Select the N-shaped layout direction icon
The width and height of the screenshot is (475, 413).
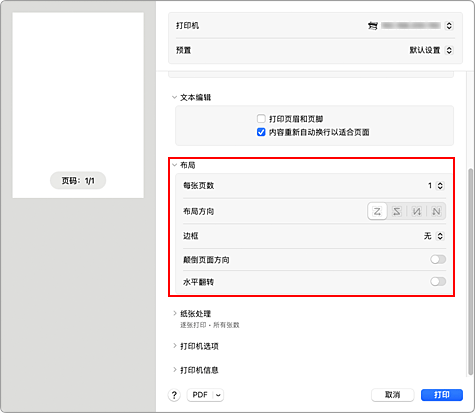436,211
